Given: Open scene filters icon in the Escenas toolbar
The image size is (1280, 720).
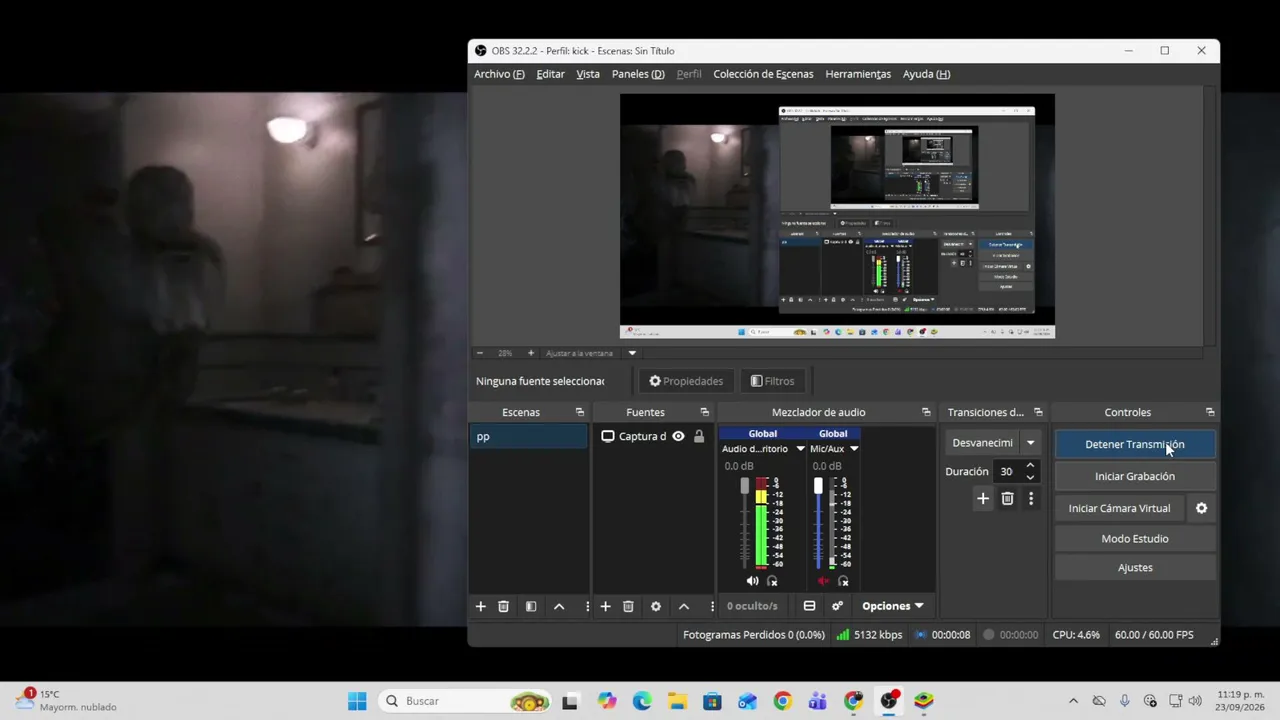Looking at the screenshot, I should [x=531, y=606].
